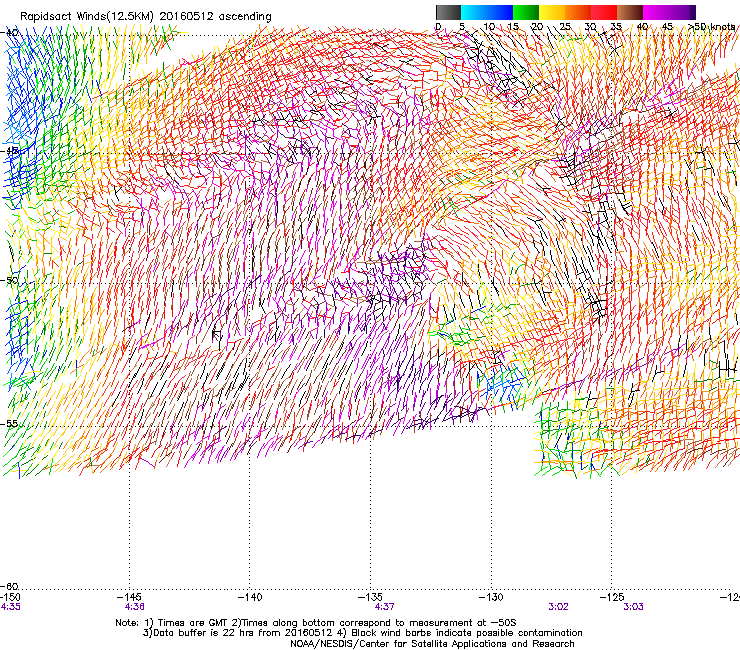Click the '-140' longitude label
This screenshot has width=740, height=650.
pyautogui.click(x=250, y=597)
